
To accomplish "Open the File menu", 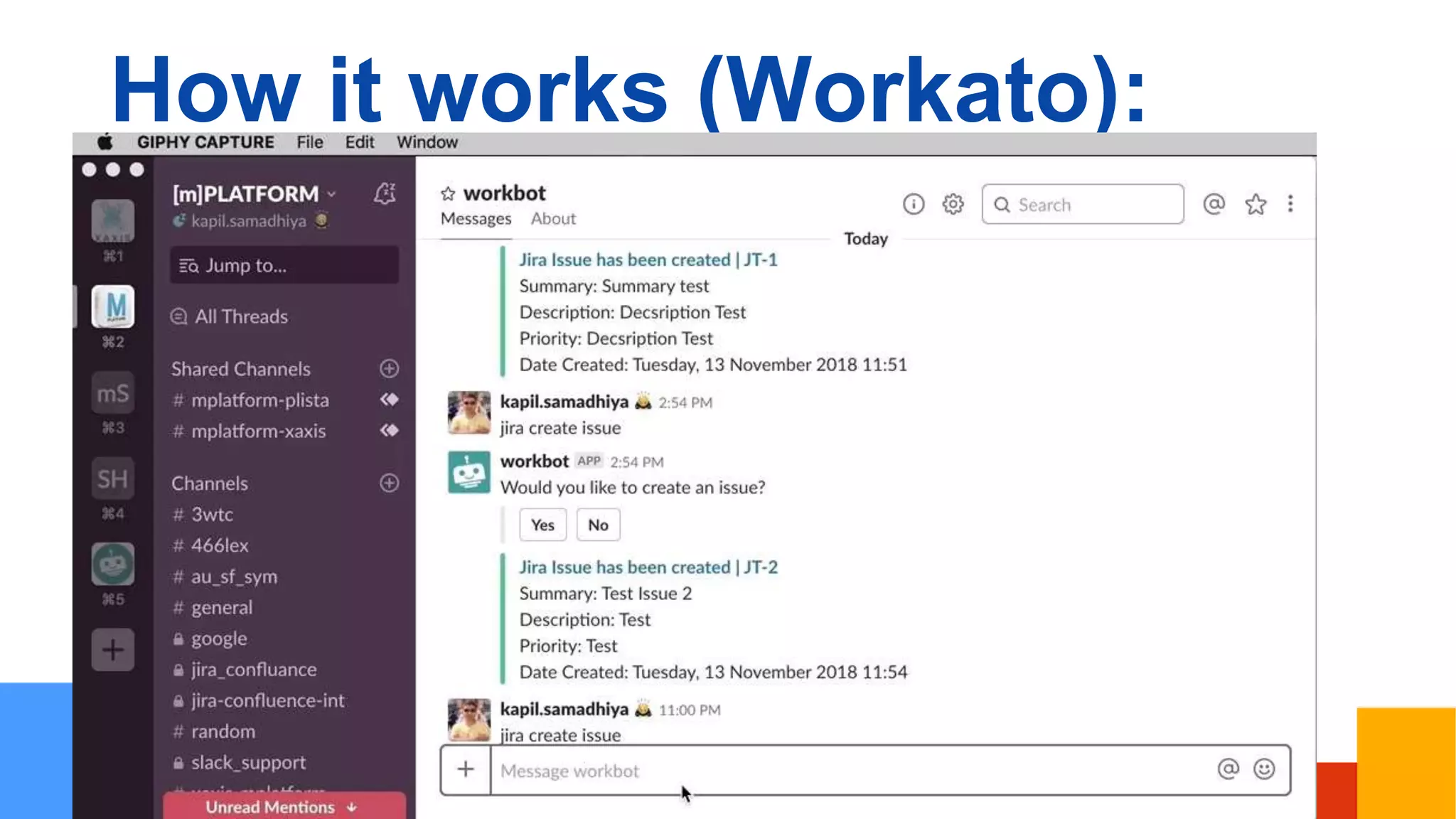I will click(310, 142).
